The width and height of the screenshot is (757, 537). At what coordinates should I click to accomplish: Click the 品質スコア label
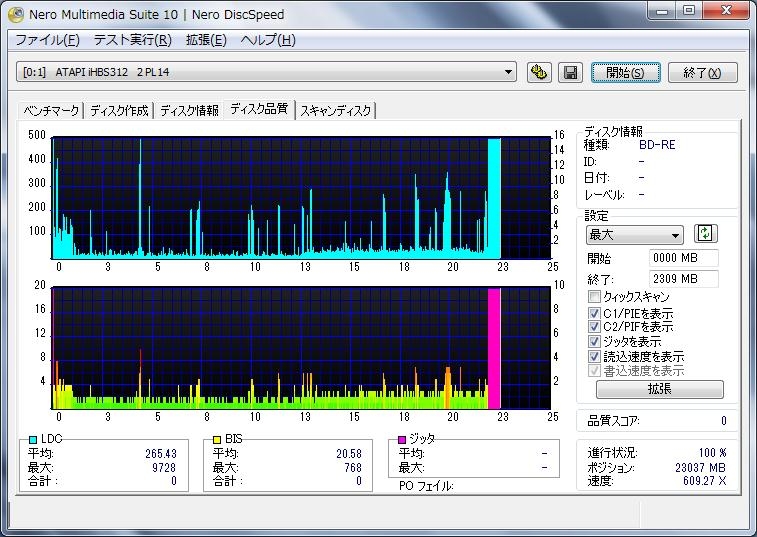pos(614,421)
